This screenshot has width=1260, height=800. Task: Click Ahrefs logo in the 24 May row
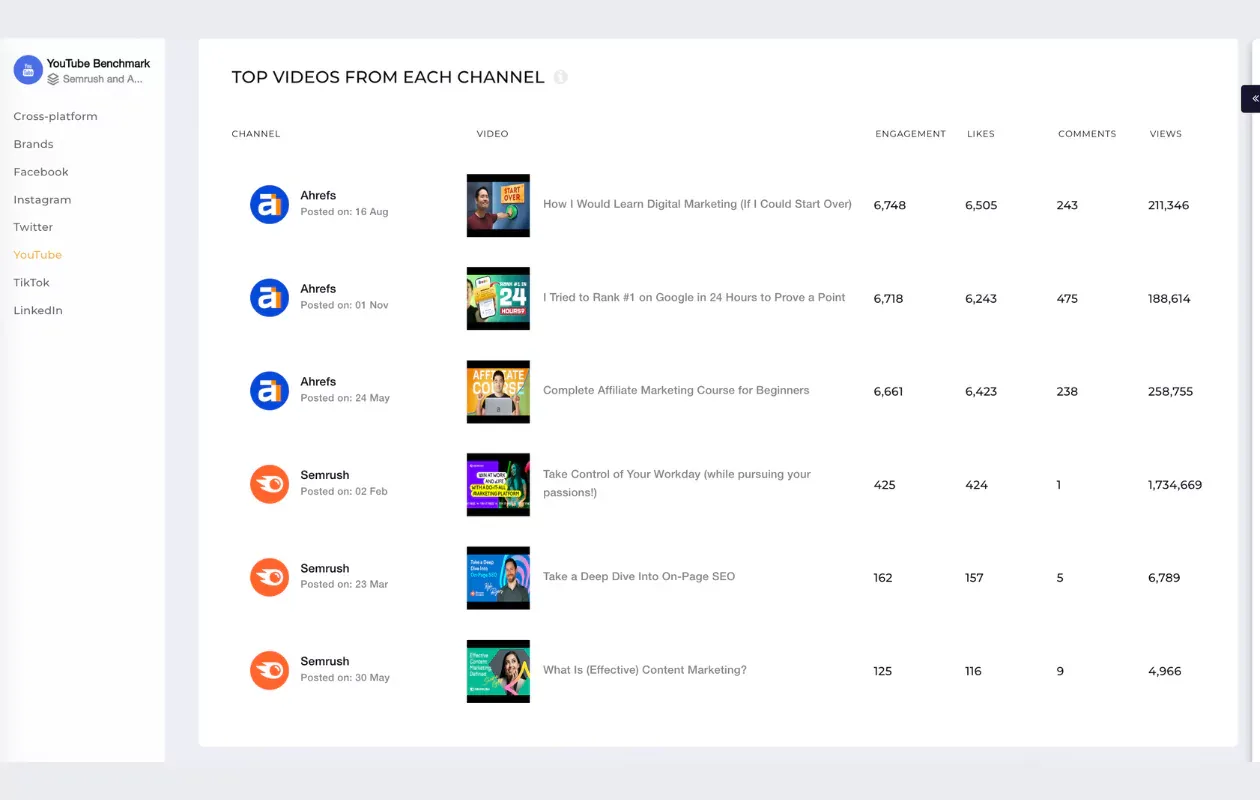point(269,391)
